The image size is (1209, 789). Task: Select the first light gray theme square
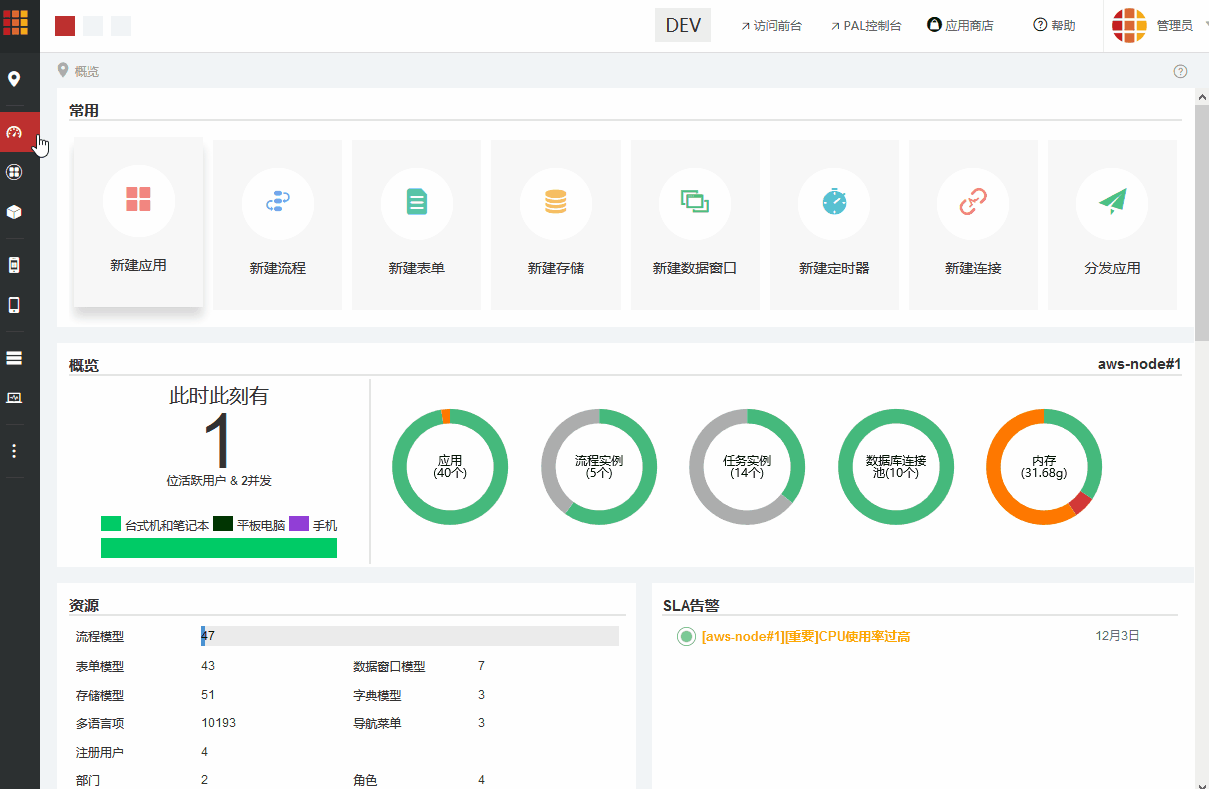(93, 26)
